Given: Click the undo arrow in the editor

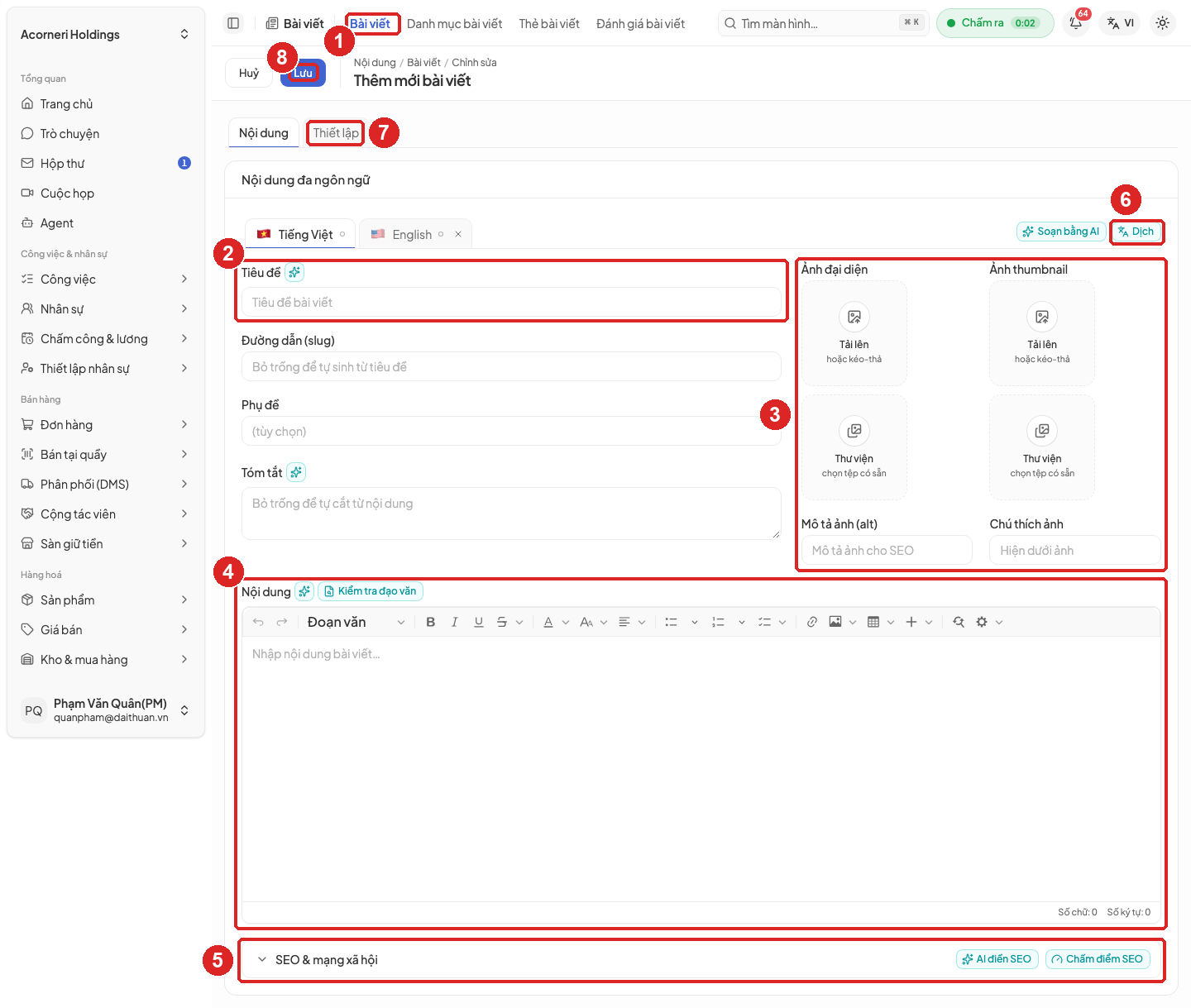Looking at the screenshot, I should pyautogui.click(x=258, y=622).
